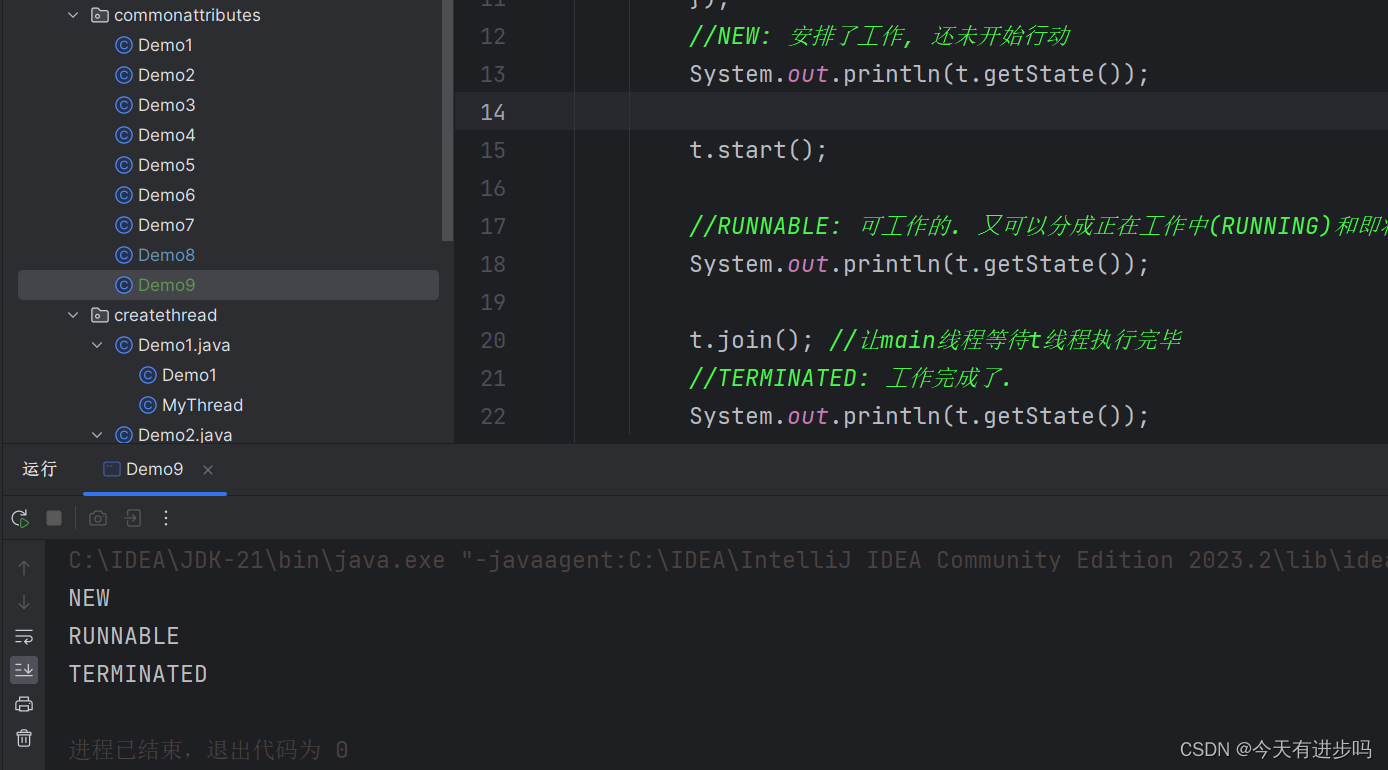Select line number 14 in the editor gutter

[492, 111]
